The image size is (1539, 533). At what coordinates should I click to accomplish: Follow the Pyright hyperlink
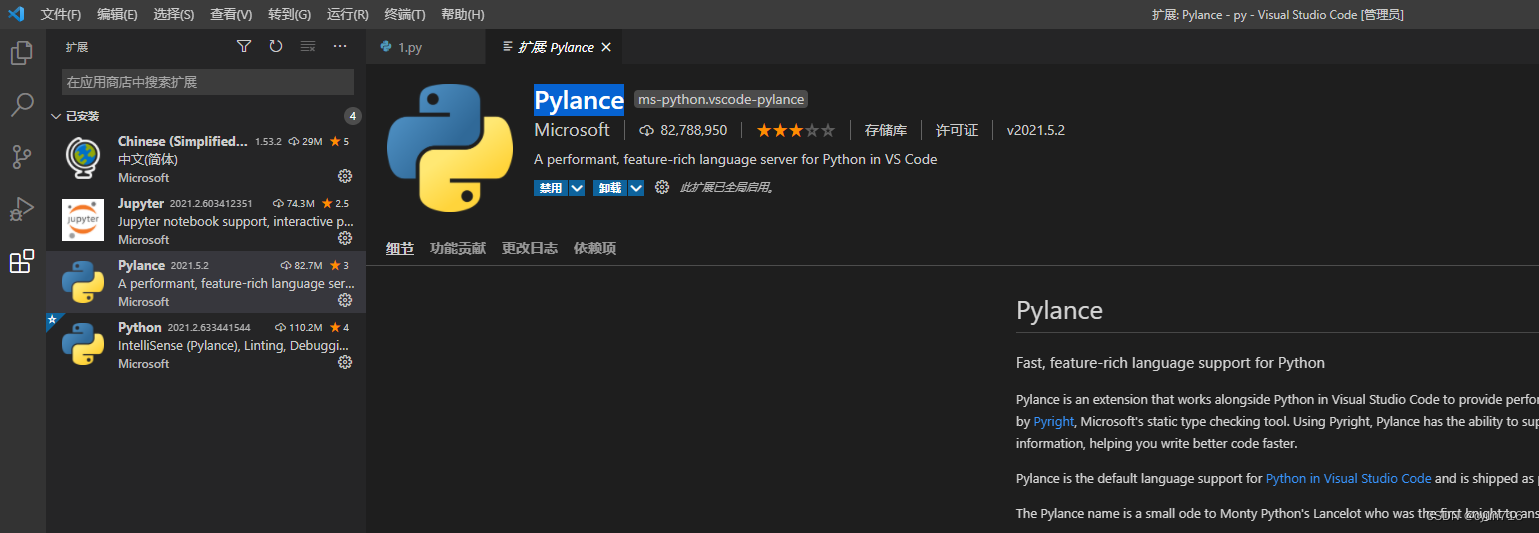tap(1054, 421)
